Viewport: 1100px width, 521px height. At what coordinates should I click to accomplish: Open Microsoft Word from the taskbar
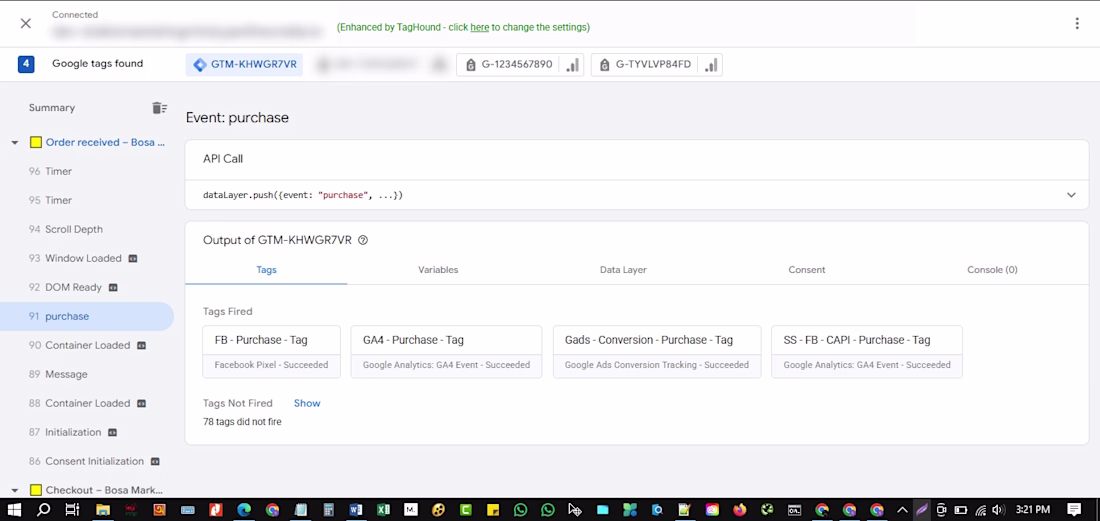coord(355,510)
